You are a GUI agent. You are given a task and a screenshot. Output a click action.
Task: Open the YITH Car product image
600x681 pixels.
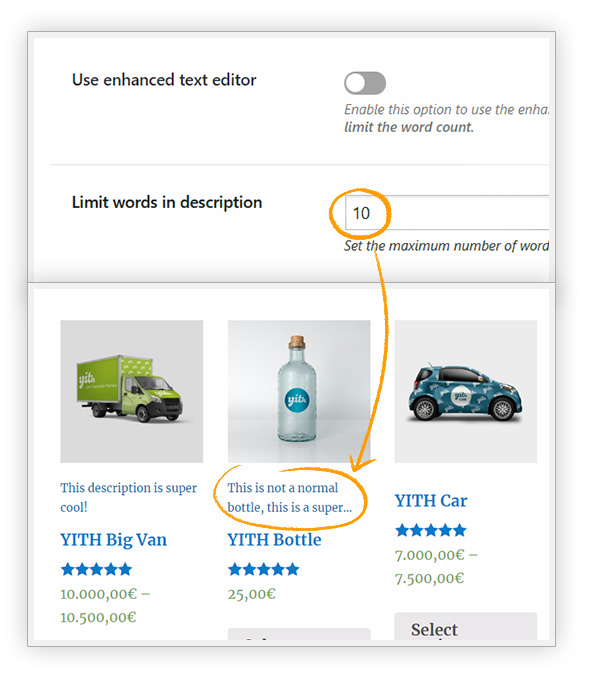[466, 391]
